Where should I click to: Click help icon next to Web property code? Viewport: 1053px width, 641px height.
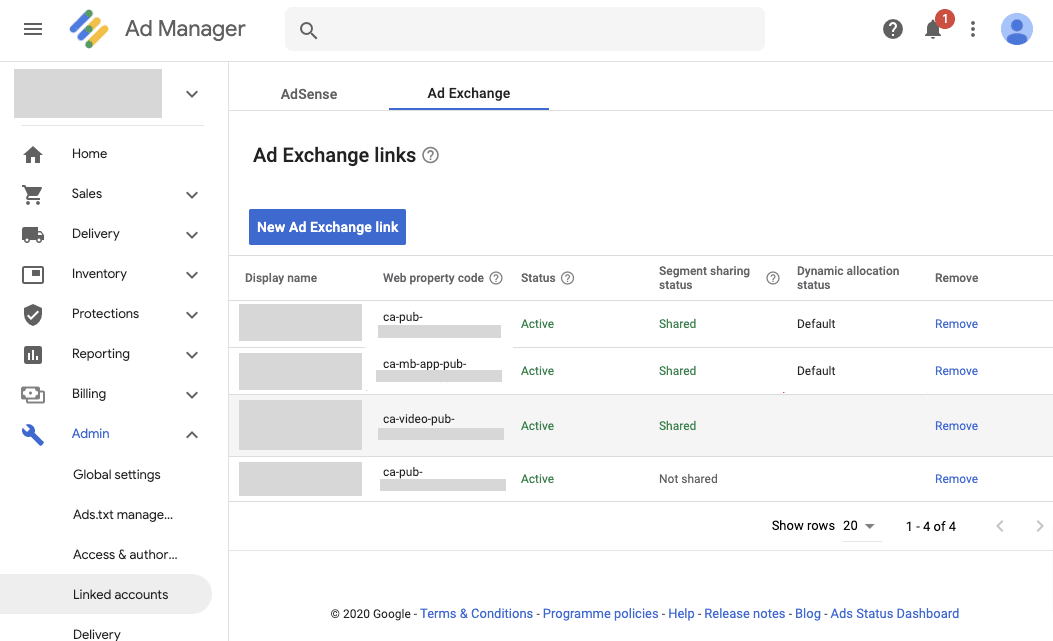496,278
